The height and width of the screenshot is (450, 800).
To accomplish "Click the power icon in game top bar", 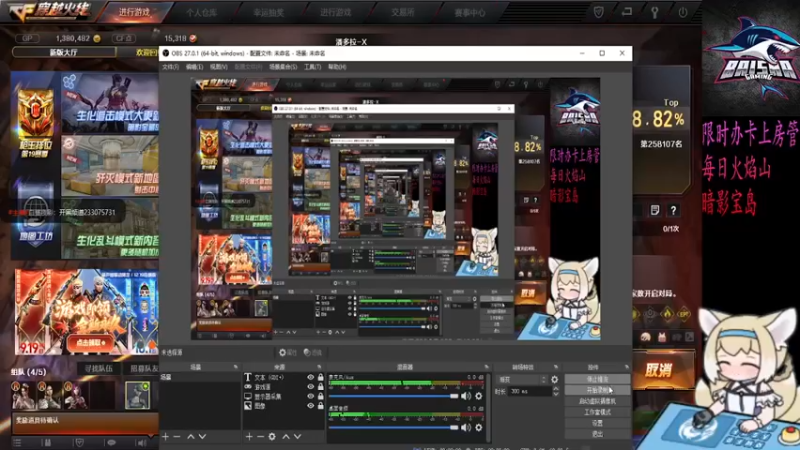I will pos(683,12).
